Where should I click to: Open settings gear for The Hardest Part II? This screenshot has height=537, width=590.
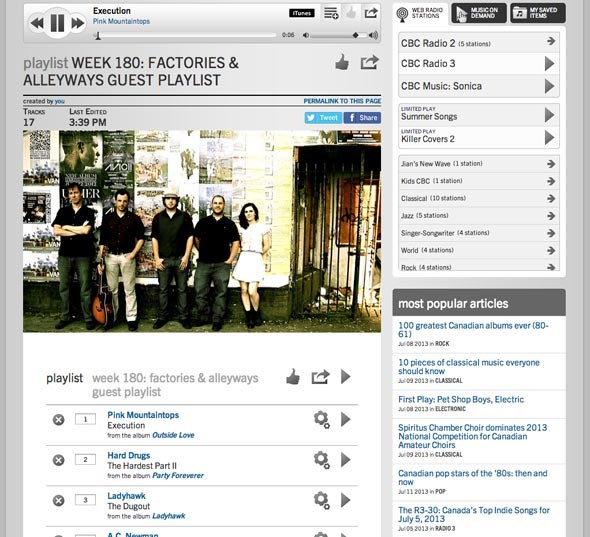322,460
